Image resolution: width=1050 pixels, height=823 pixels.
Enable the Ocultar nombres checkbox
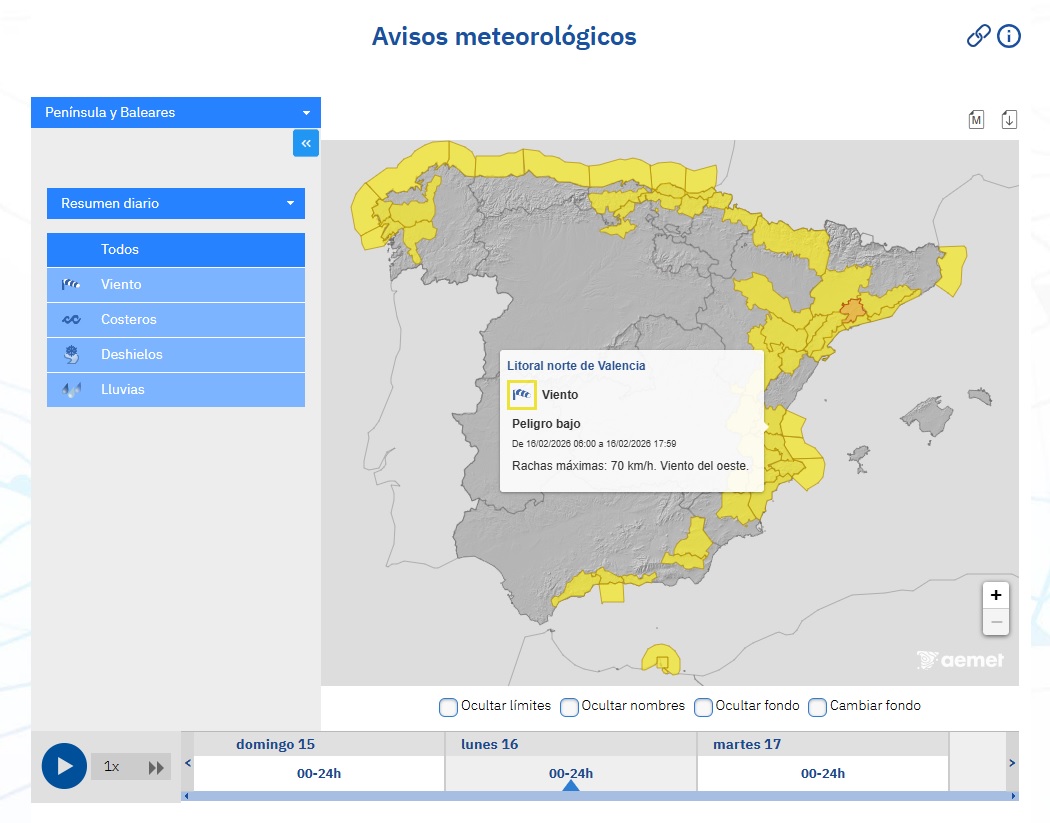tap(570, 706)
